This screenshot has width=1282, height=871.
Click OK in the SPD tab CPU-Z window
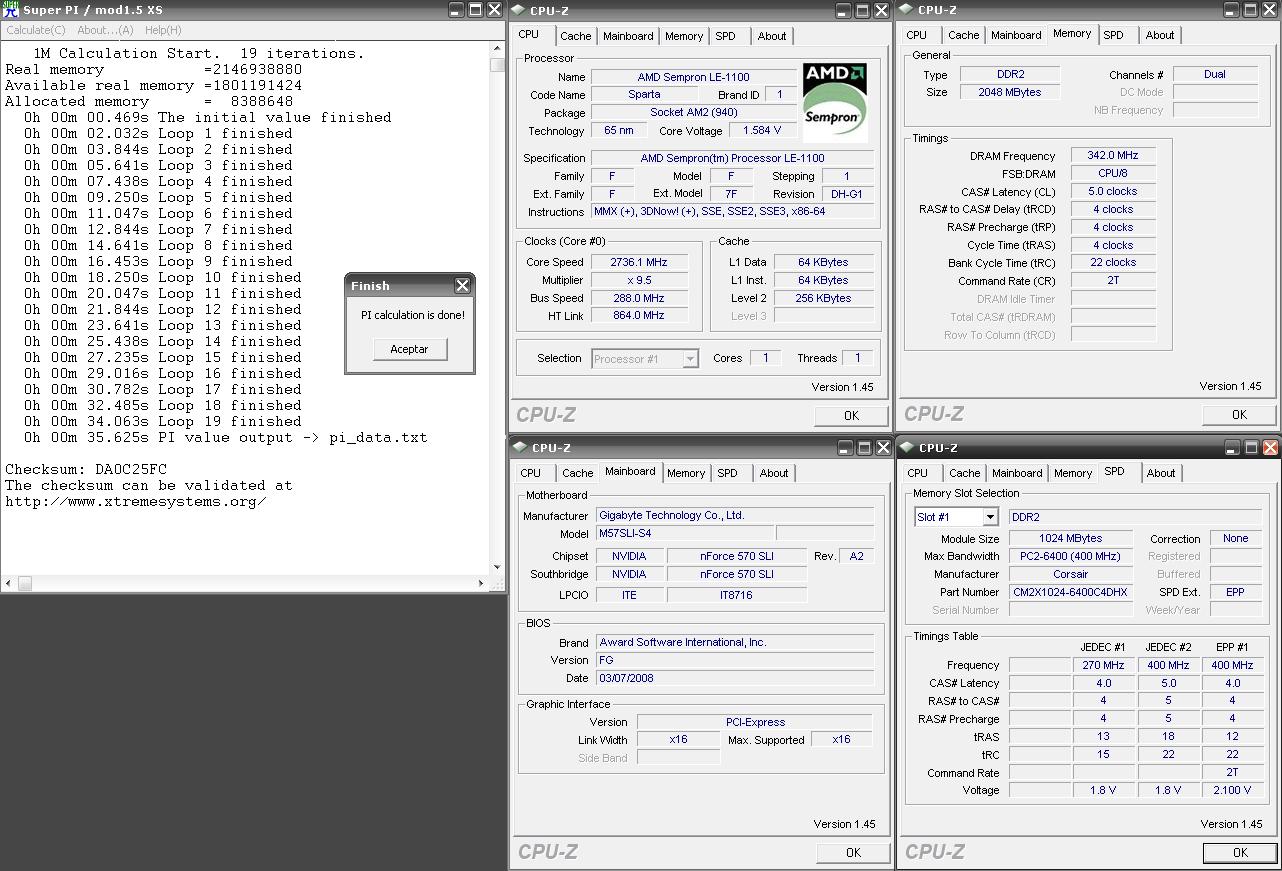pos(1240,852)
